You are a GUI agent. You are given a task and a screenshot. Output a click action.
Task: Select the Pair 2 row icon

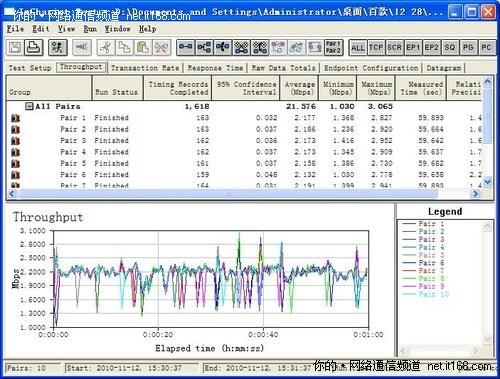15,129
